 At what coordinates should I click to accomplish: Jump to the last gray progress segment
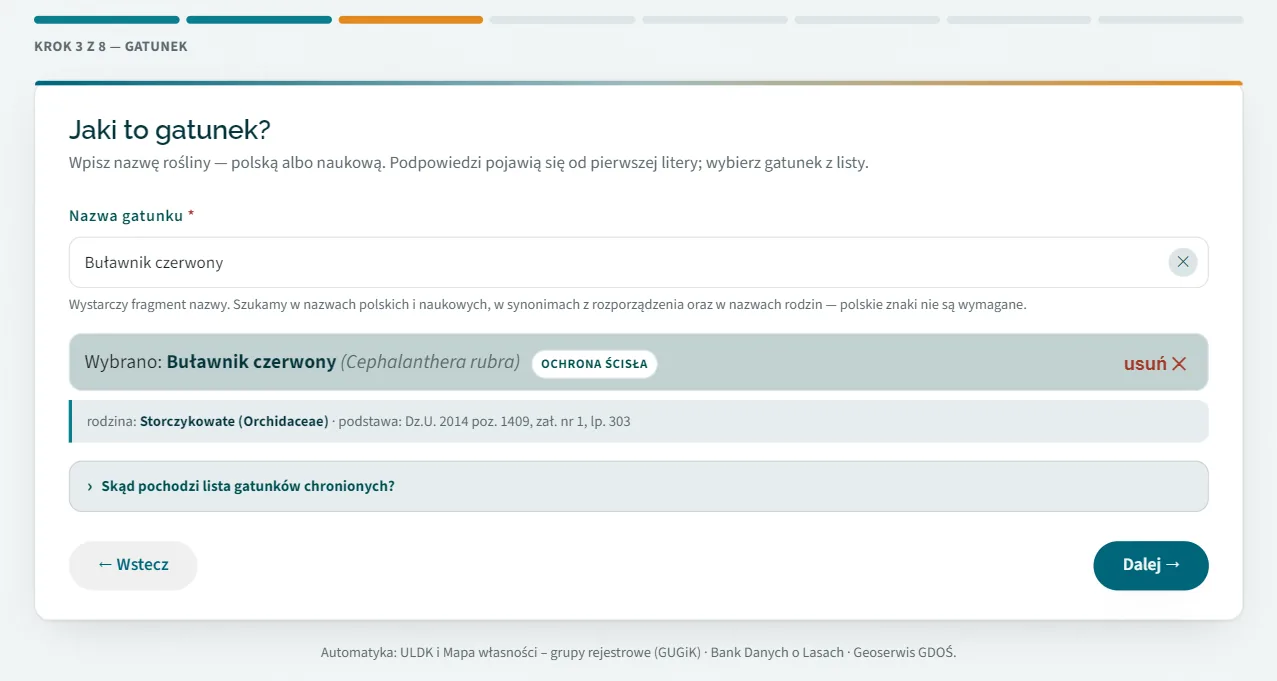[1171, 19]
